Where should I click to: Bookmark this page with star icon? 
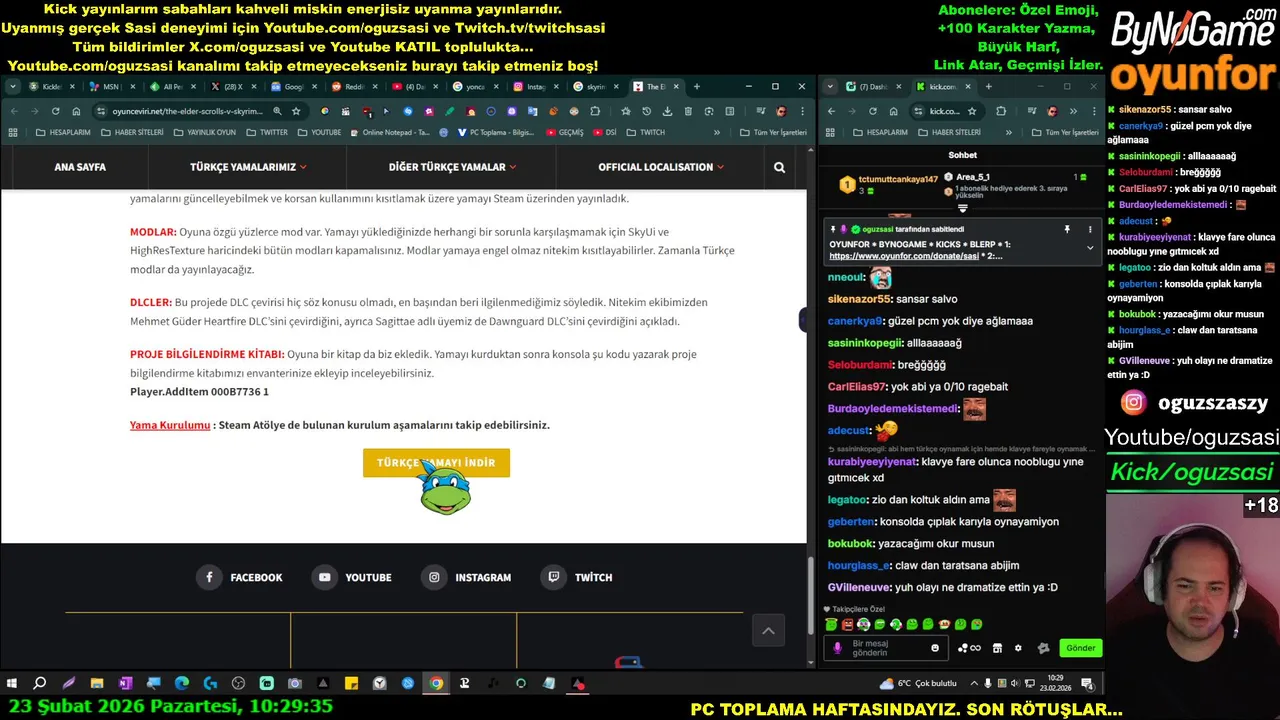click(x=296, y=111)
